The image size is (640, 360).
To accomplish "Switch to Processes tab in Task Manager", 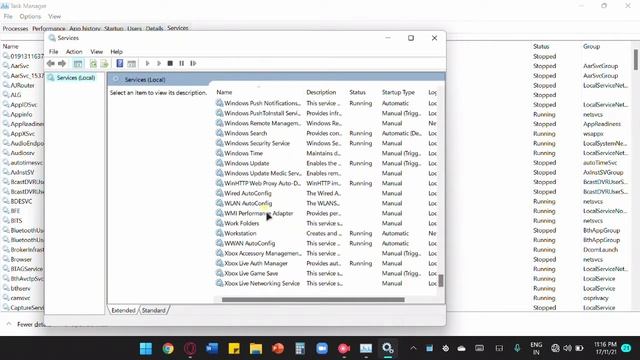I will pyautogui.click(x=16, y=29).
